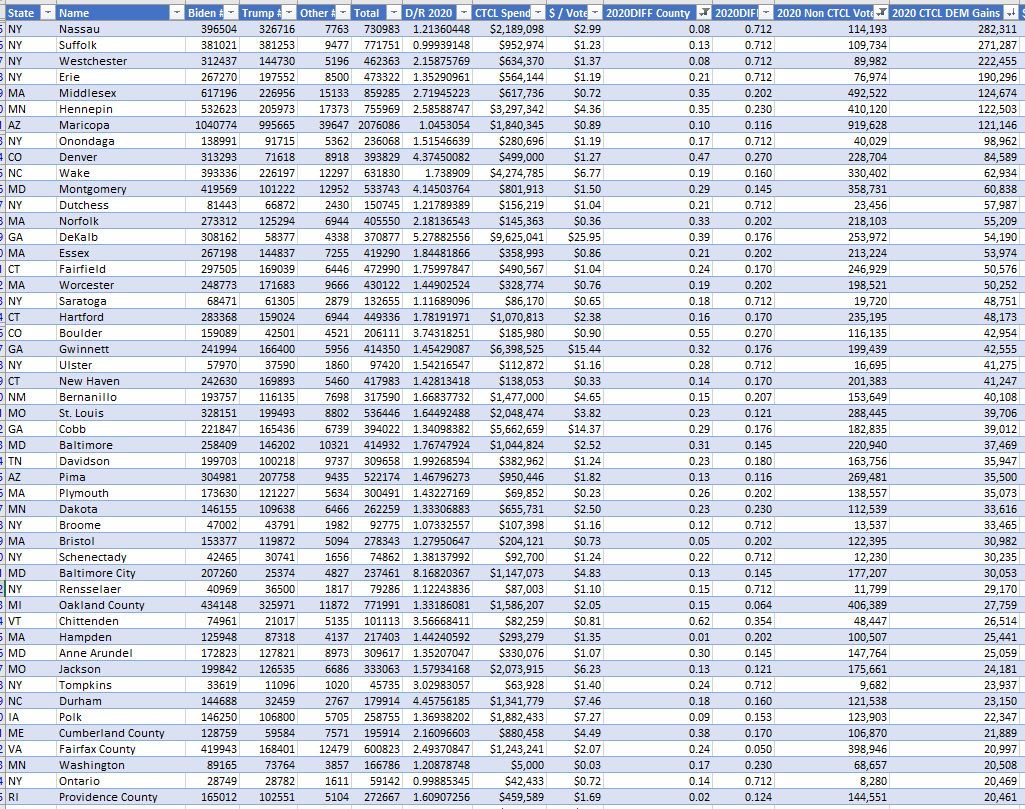Viewport: 1025px width, 809px height.
Task: Select Baltimore City's D/R value 8.16820367
Action: coord(437,574)
